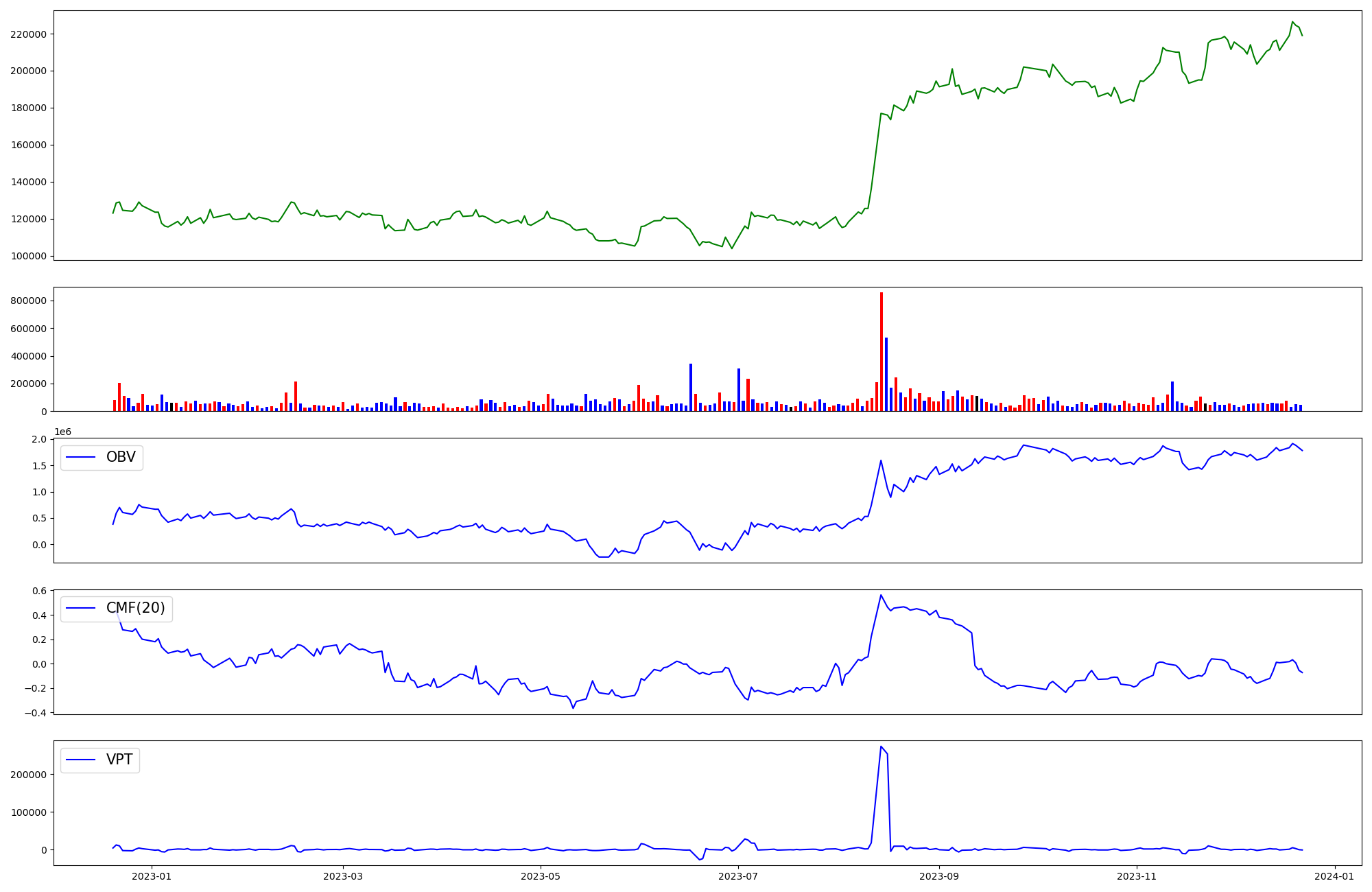Image resolution: width=1372 pixels, height=892 pixels.
Task: Click the CMF(20) legend label
Action: click(135, 608)
